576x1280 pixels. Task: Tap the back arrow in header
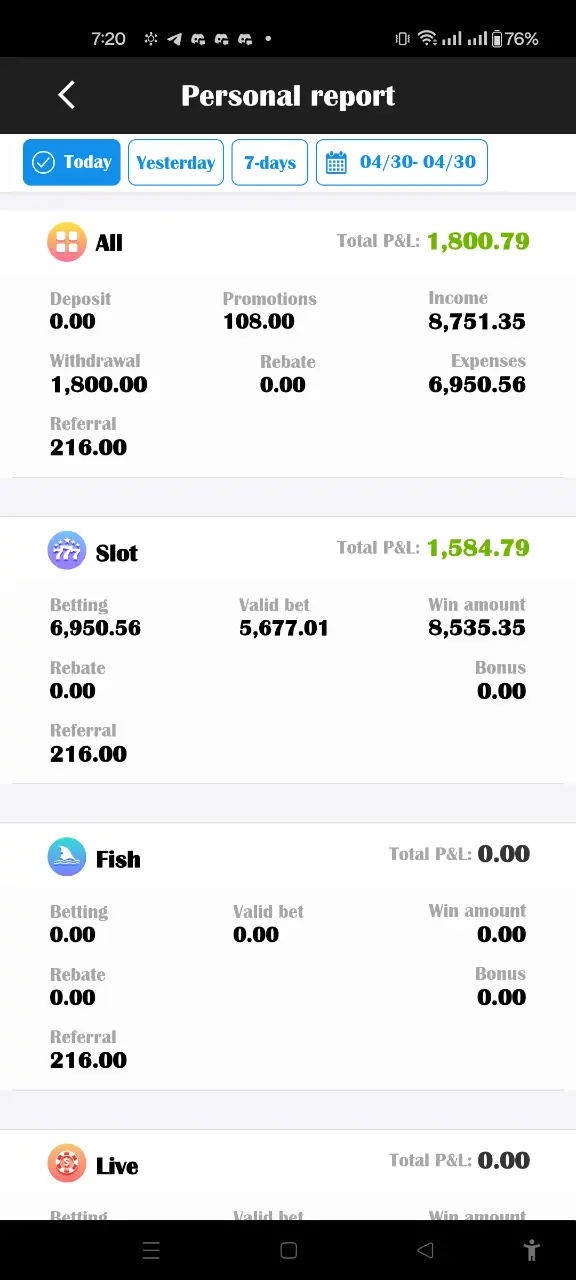pyautogui.click(x=67, y=95)
